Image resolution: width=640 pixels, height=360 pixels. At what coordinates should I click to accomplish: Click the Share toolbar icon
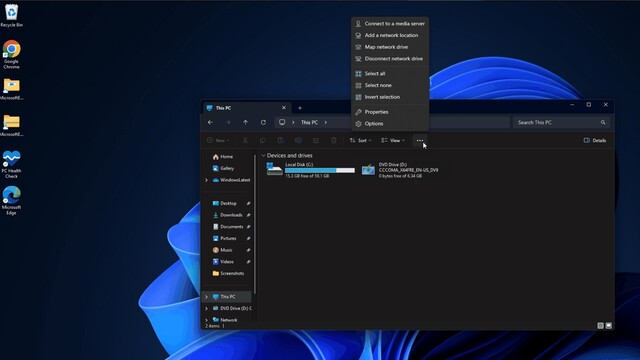coord(316,140)
